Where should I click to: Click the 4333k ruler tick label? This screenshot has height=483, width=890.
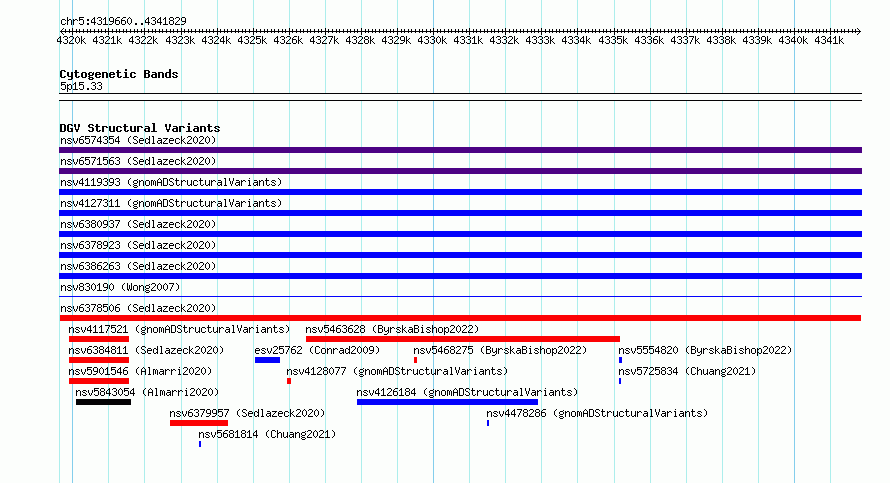click(540, 40)
